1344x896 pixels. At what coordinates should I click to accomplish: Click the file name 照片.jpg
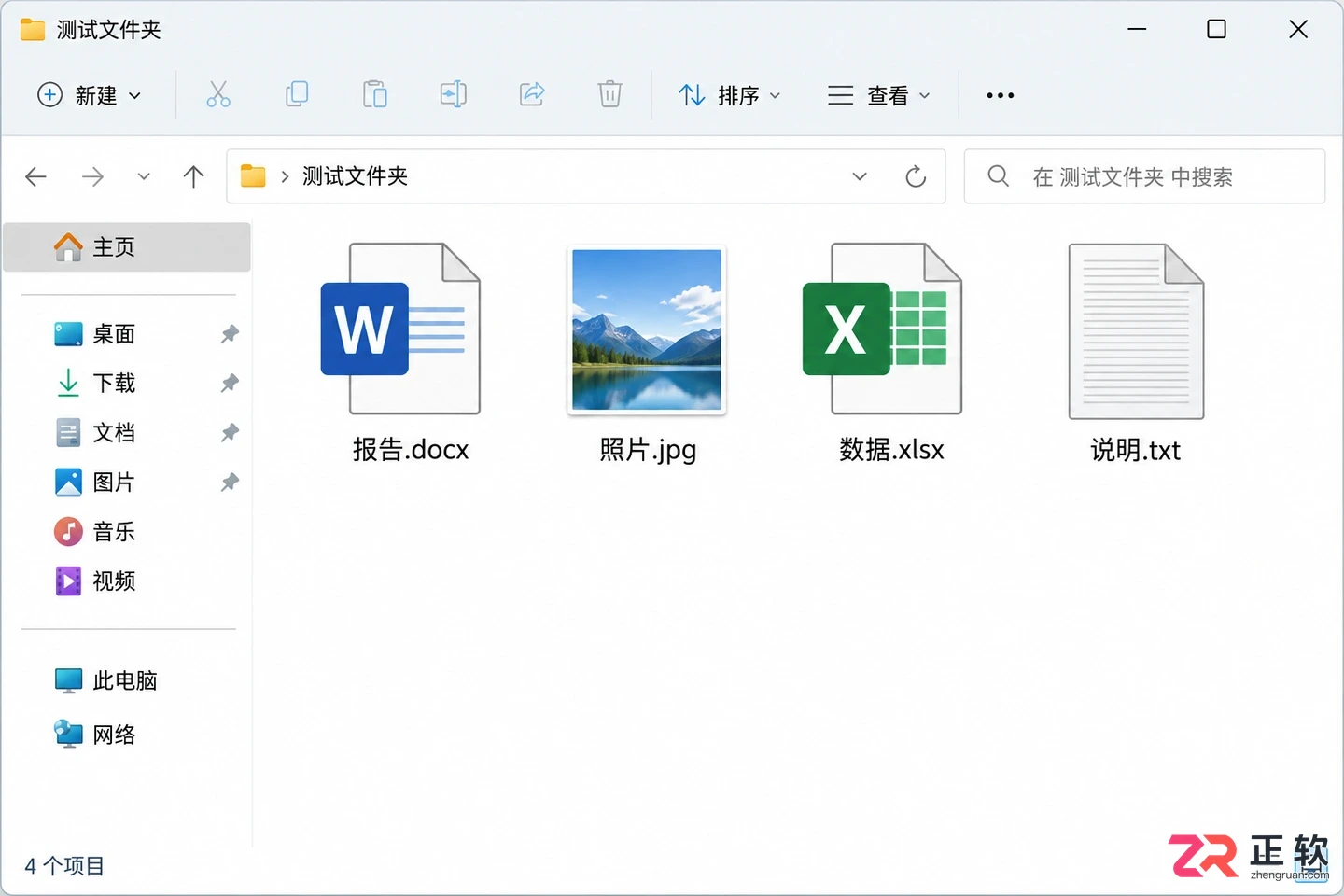(x=648, y=451)
